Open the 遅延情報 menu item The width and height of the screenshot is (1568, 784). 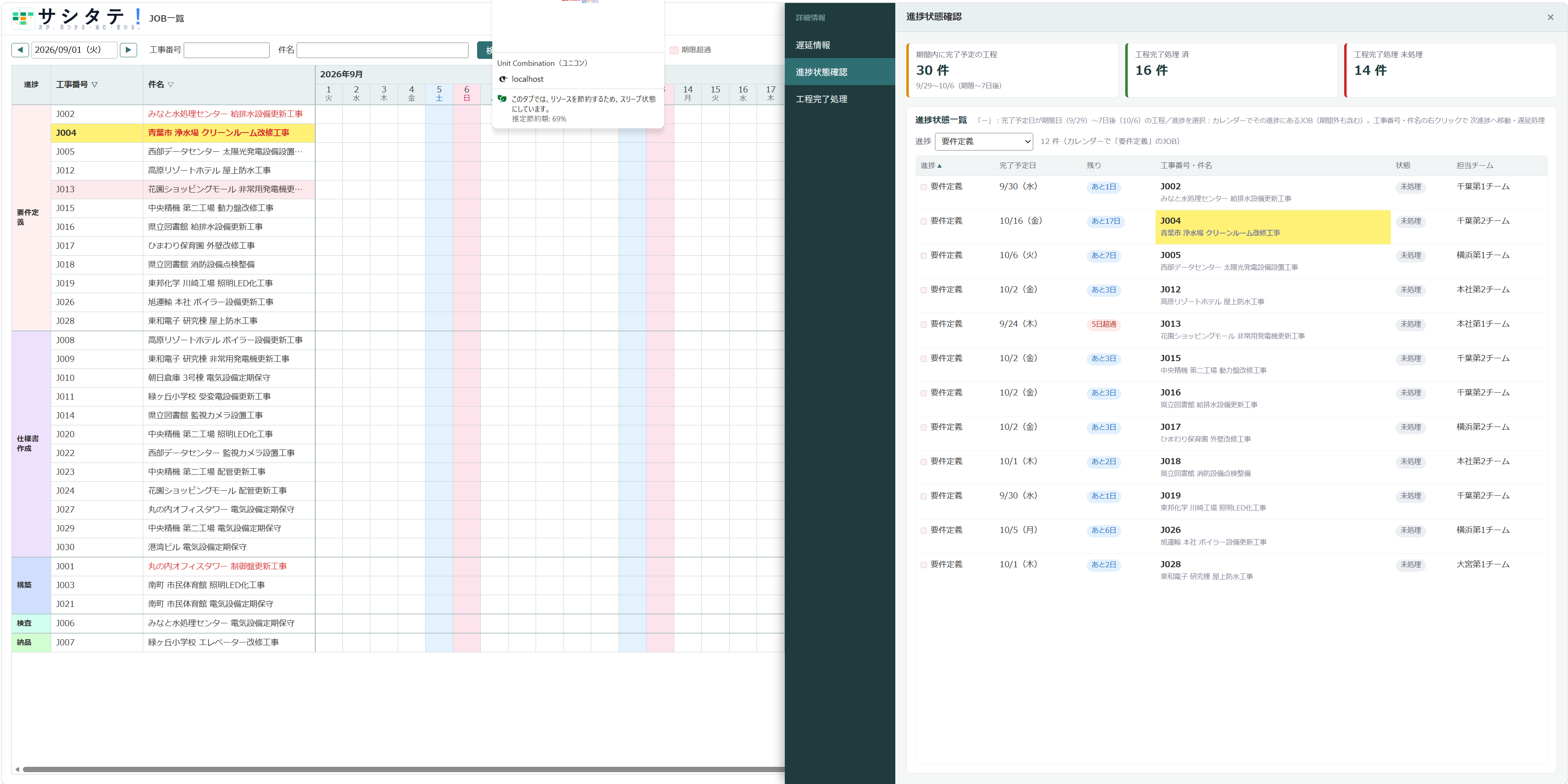pyautogui.click(x=839, y=45)
